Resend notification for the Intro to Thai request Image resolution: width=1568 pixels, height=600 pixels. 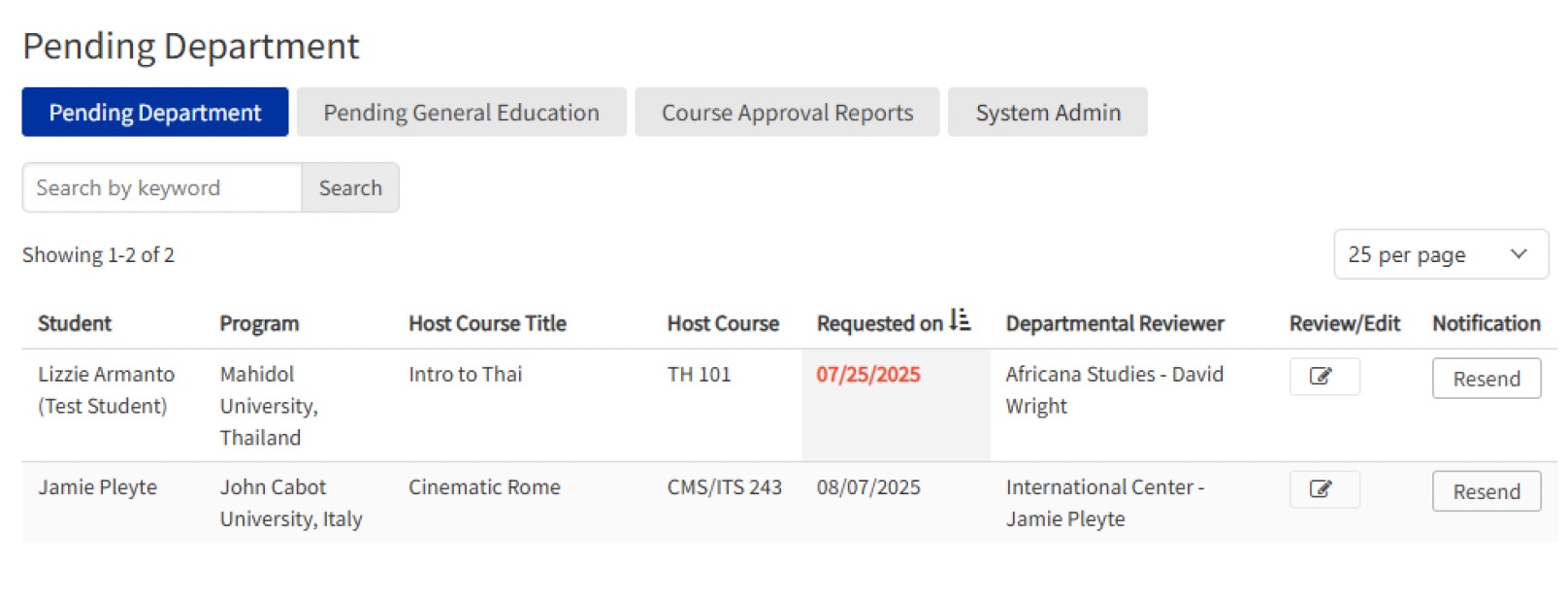tap(1486, 379)
